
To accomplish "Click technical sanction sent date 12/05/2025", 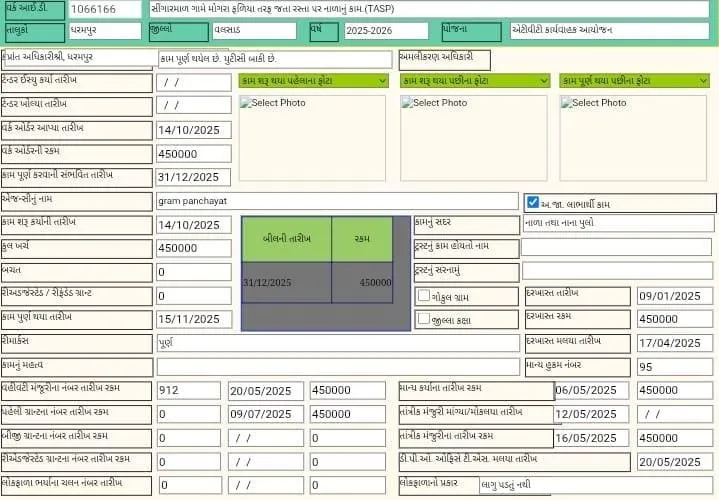I will pyautogui.click(x=592, y=415).
